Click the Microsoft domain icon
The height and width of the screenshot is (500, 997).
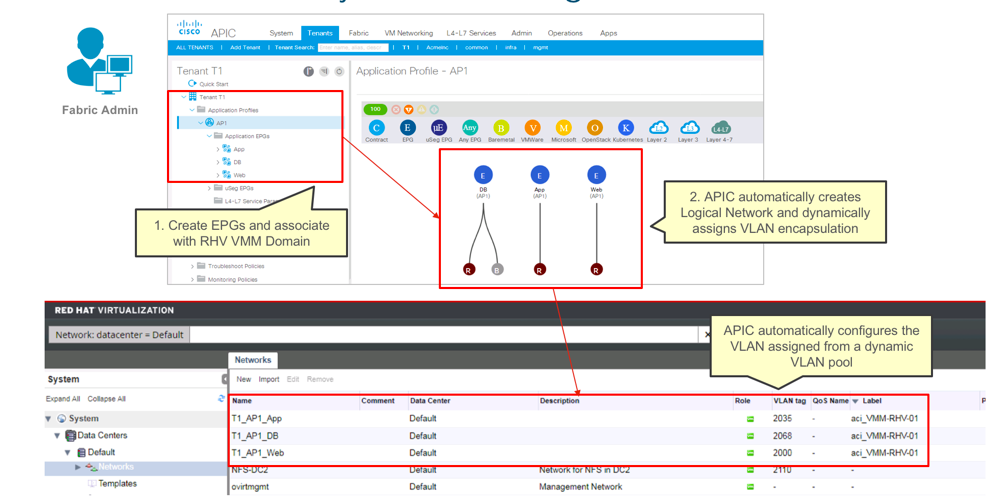click(x=563, y=128)
